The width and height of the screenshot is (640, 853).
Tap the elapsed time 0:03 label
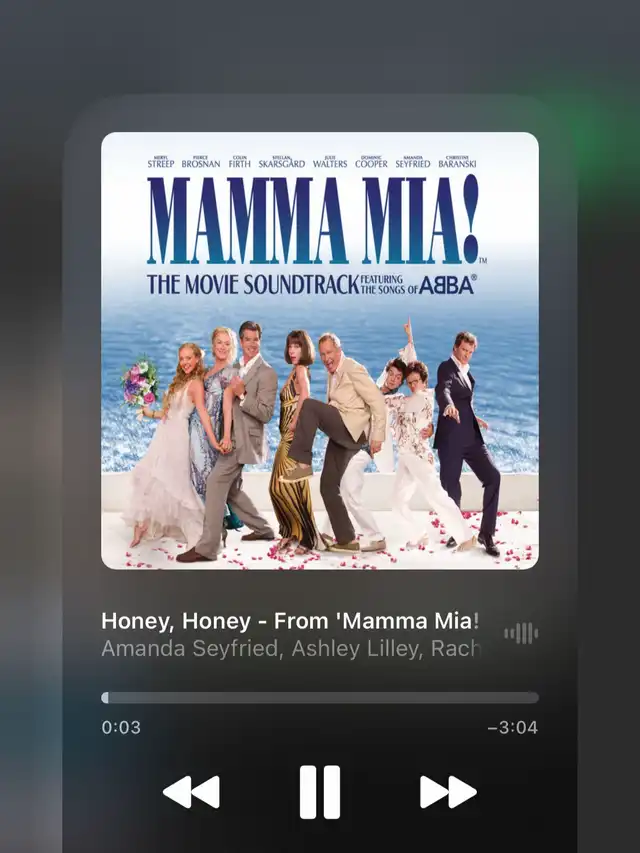tap(121, 727)
